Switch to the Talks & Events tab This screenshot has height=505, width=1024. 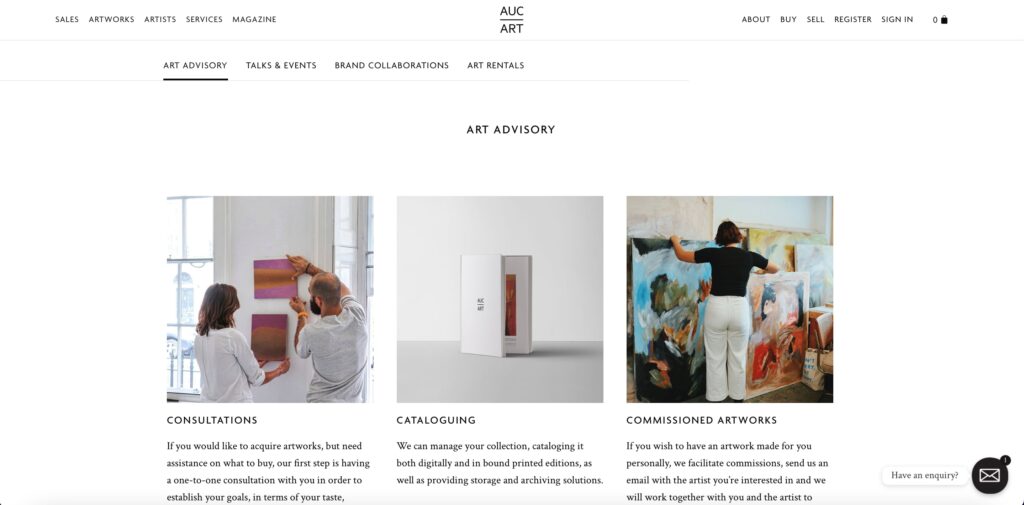point(281,65)
